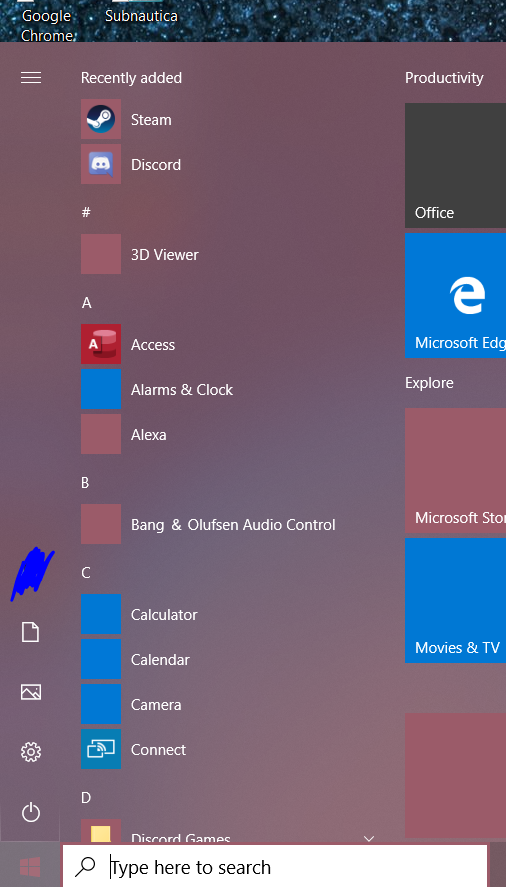Click the 3D Viewer tile icon

[x=101, y=254]
